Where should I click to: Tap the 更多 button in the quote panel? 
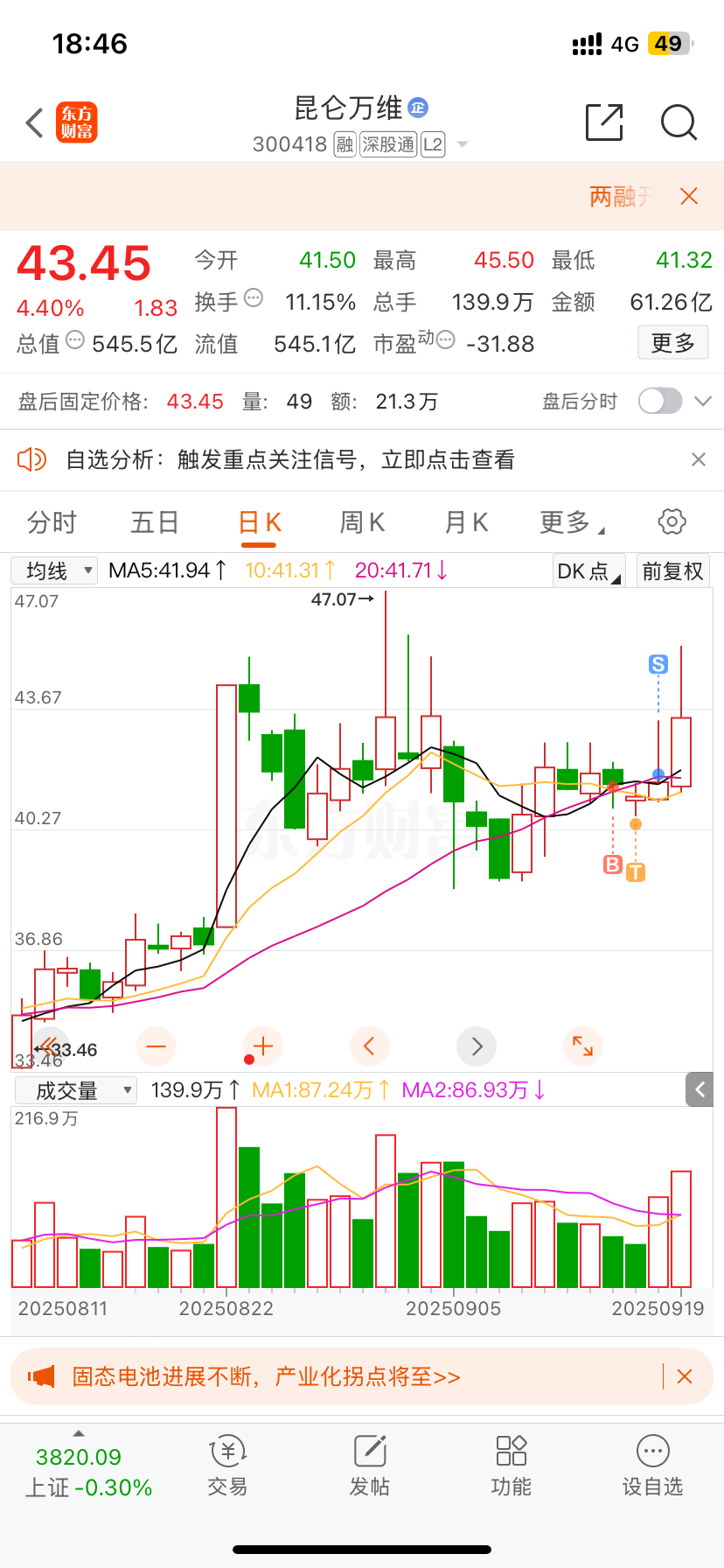click(x=672, y=342)
